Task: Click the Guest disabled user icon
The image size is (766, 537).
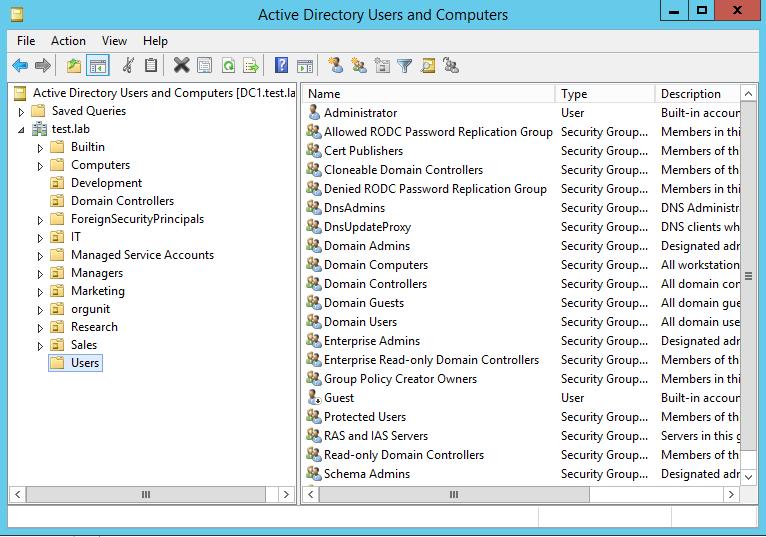Action: [x=314, y=397]
